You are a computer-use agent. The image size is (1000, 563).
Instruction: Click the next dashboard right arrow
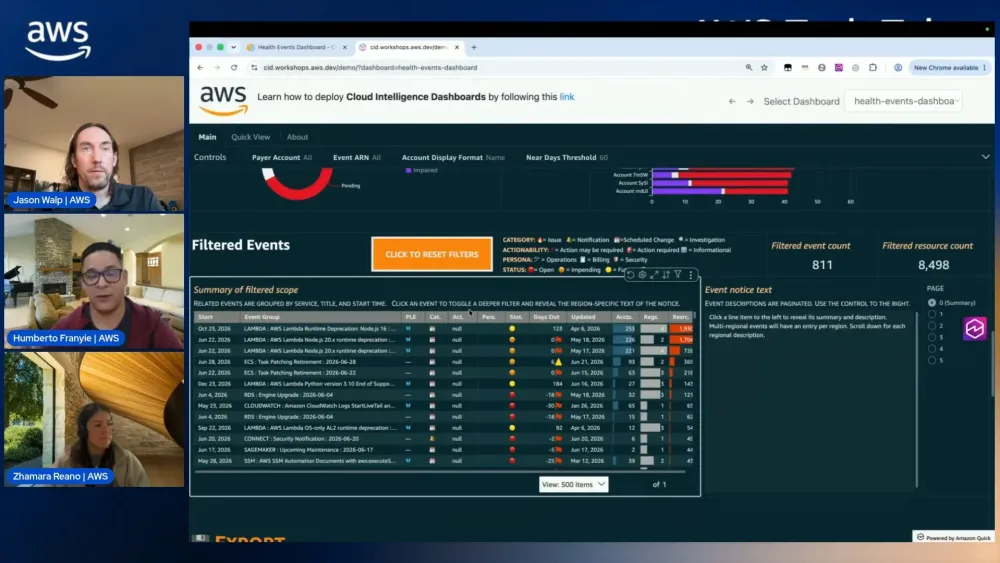click(x=750, y=101)
